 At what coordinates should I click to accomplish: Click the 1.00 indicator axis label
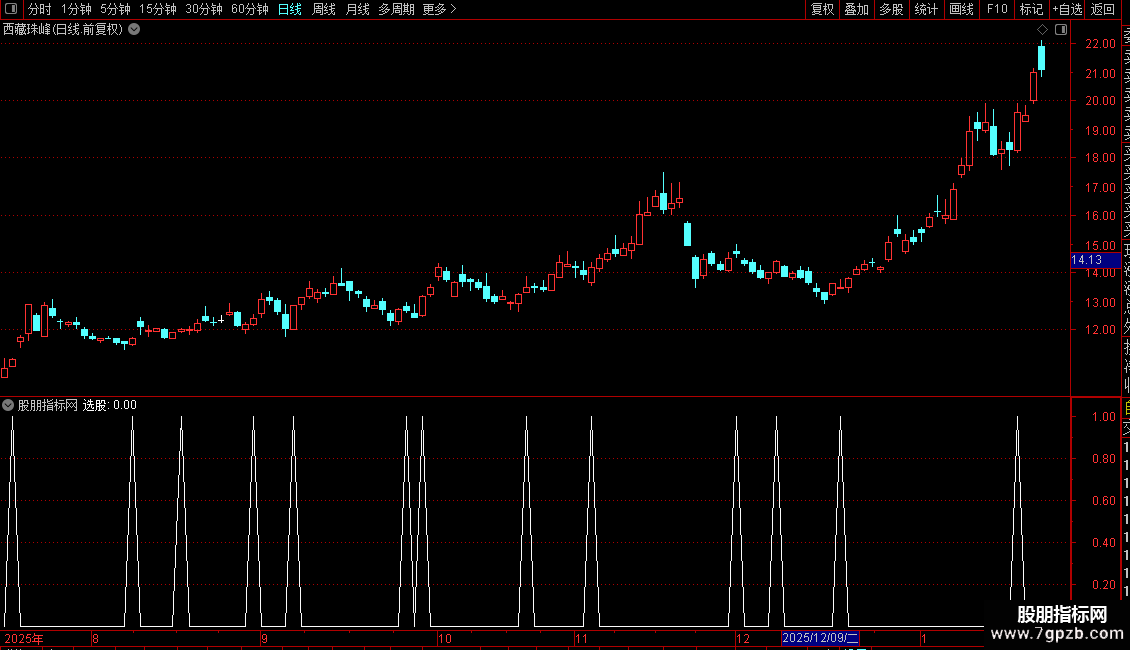pyautogui.click(x=1104, y=417)
